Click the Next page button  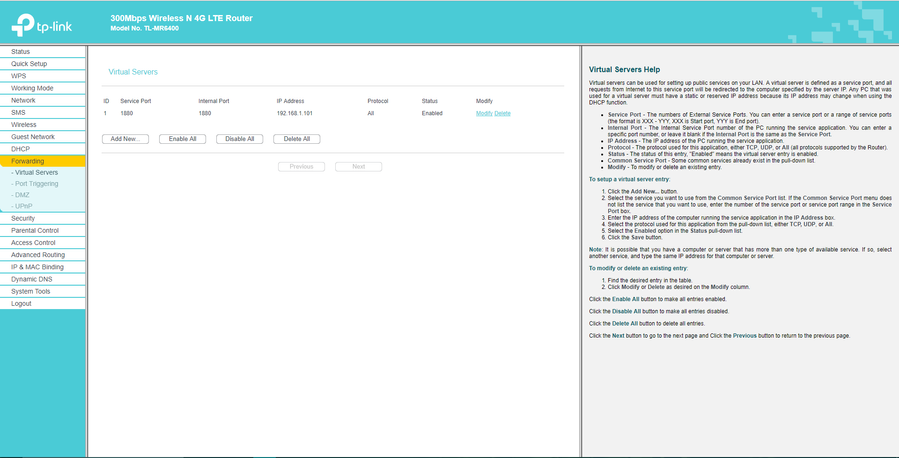tap(358, 167)
